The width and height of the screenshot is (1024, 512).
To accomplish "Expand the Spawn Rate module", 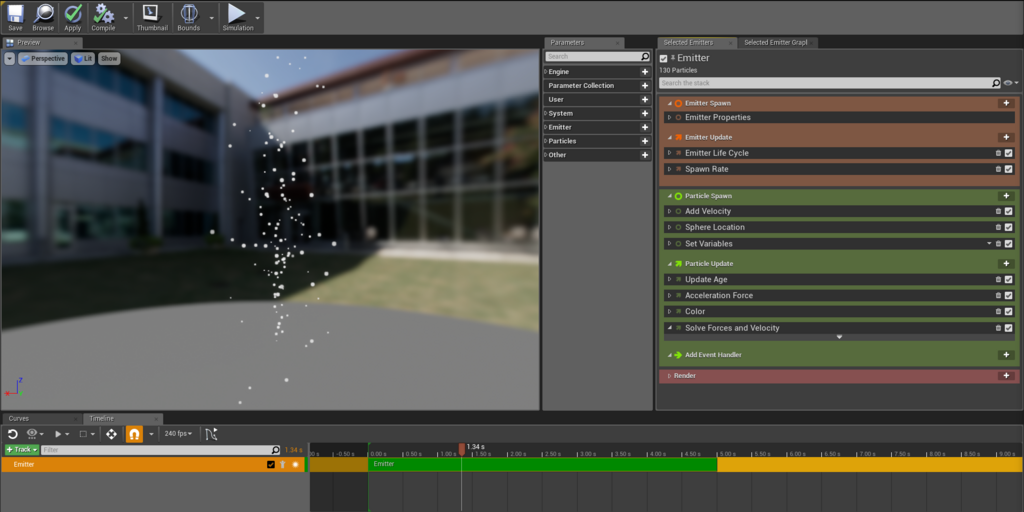I will tap(669, 169).
